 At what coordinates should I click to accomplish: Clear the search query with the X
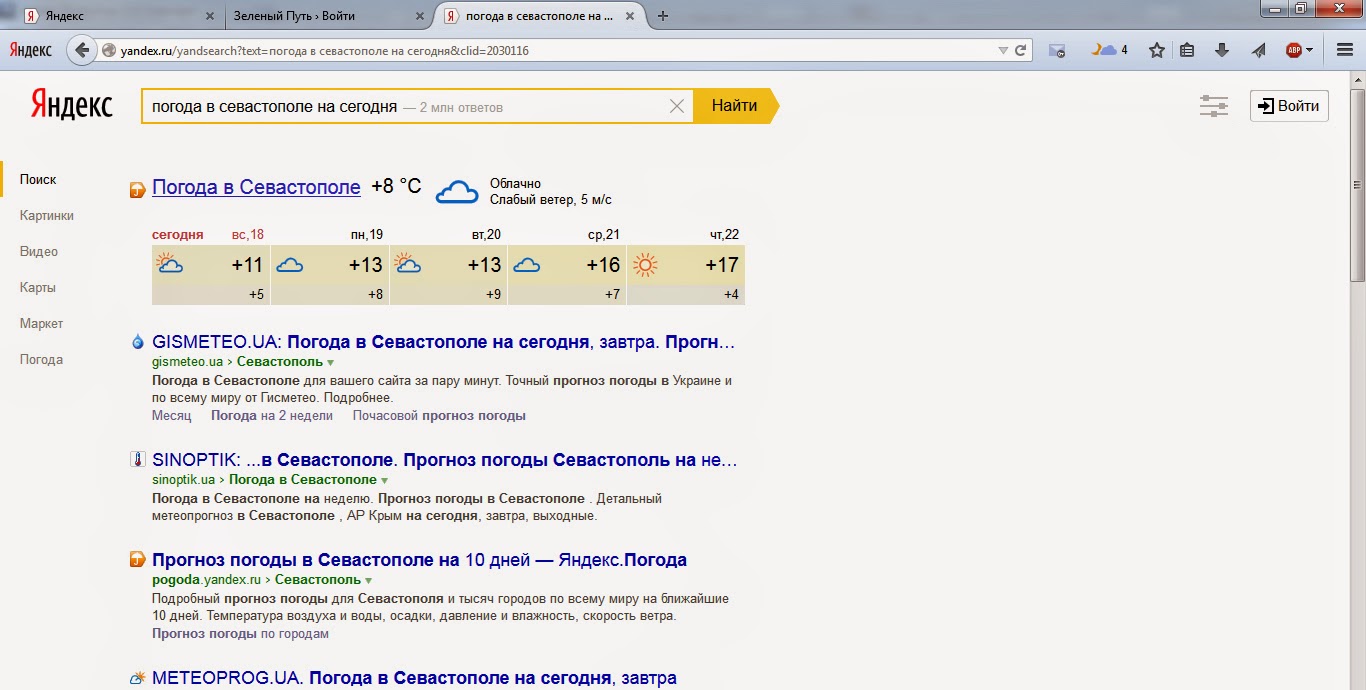(677, 106)
